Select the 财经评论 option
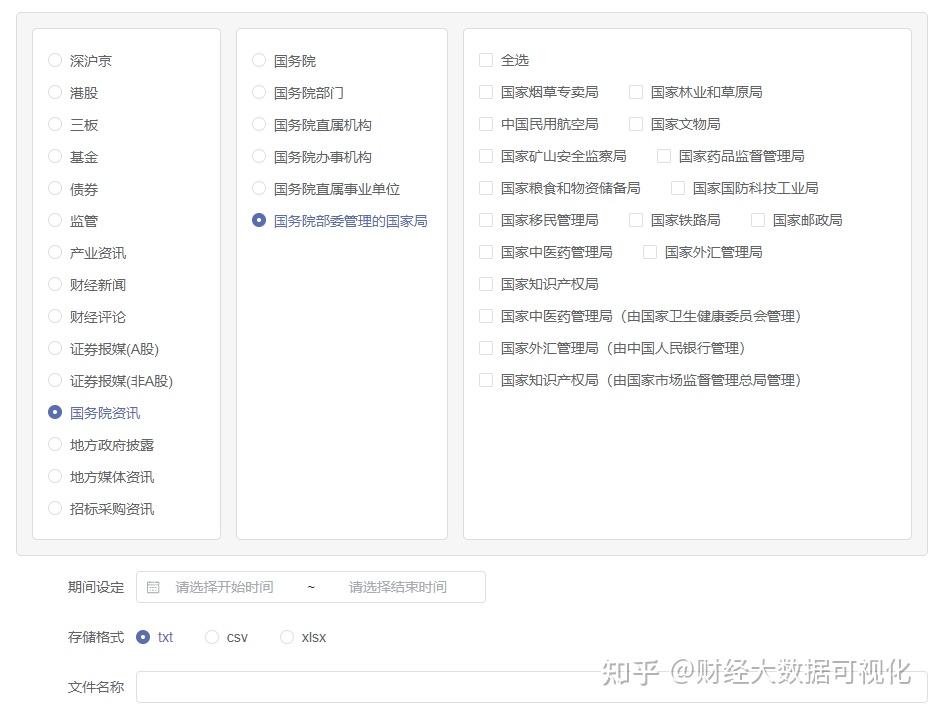The image size is (935, 710). 55,317
